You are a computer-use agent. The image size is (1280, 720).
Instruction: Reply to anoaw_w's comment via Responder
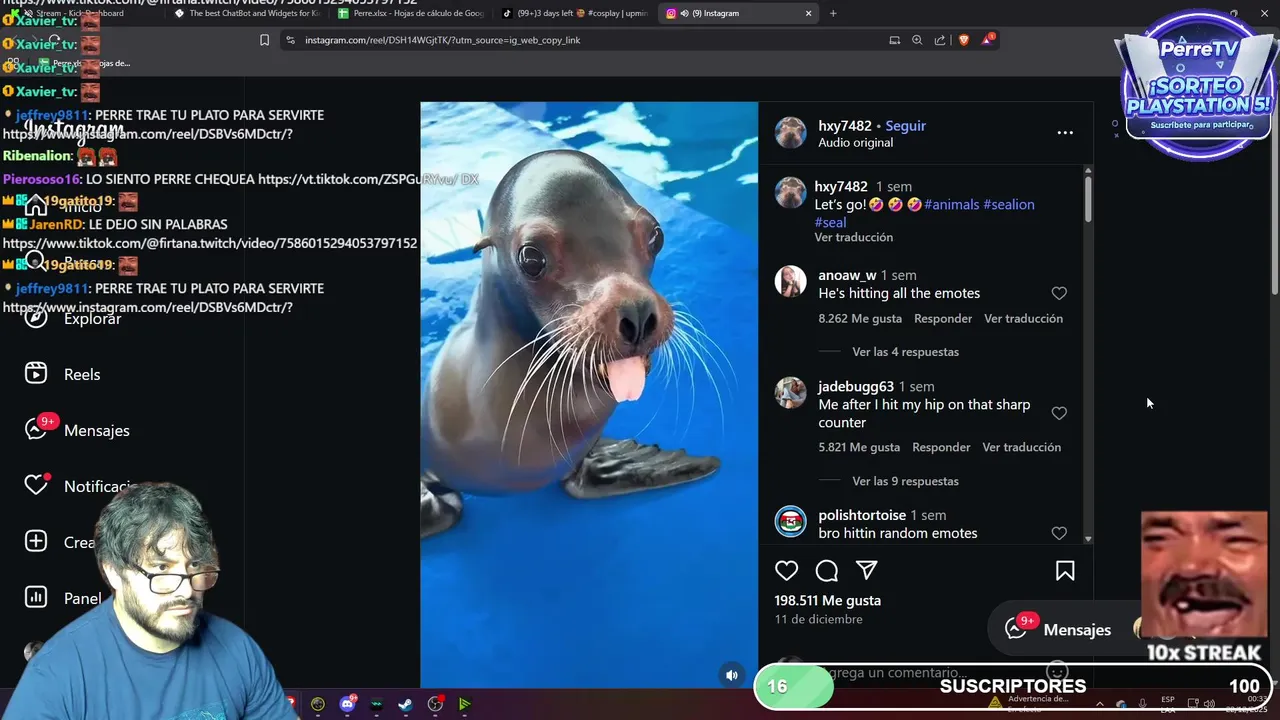click(x=943, y=318)
